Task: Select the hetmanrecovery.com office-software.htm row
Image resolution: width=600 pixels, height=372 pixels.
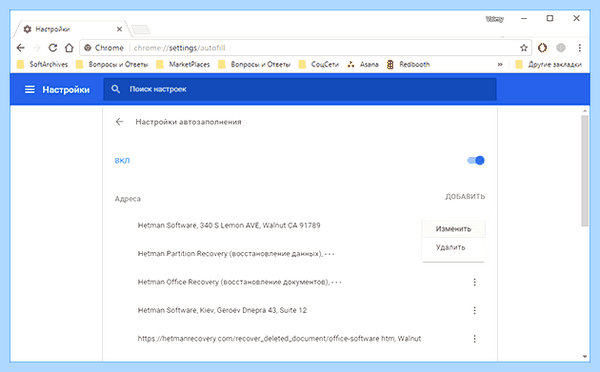Action: 279,339
